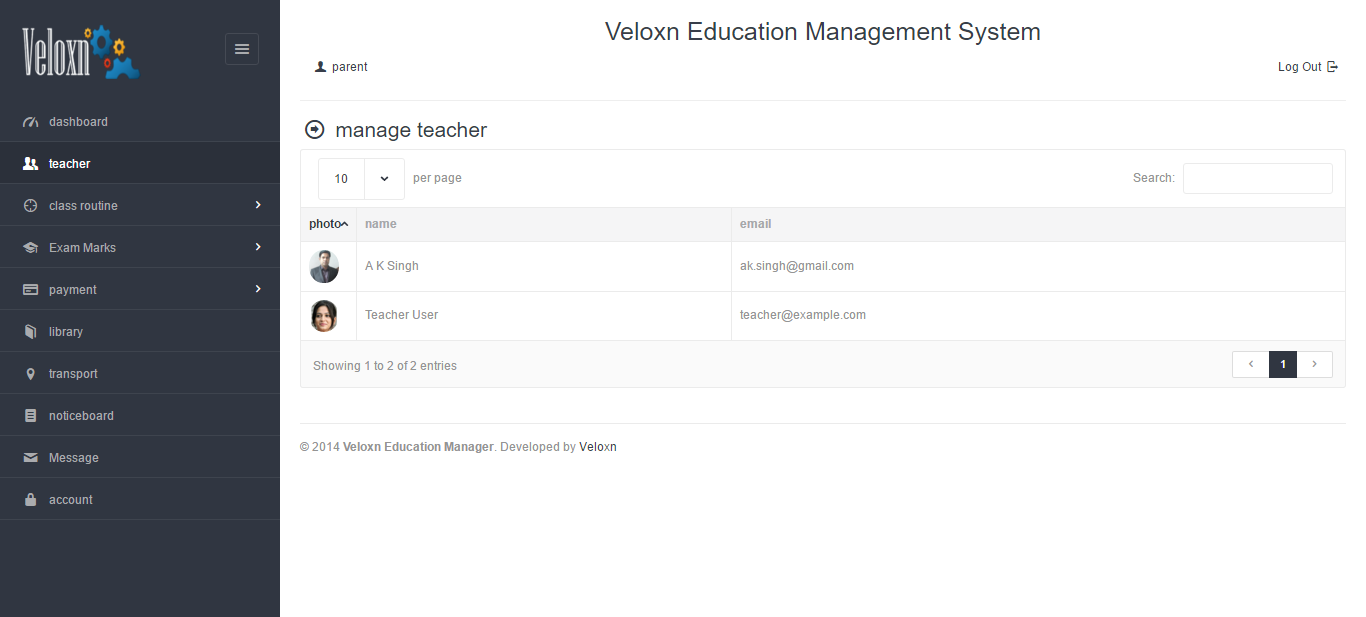Click the dashboard gauge icon

(30, 122)
